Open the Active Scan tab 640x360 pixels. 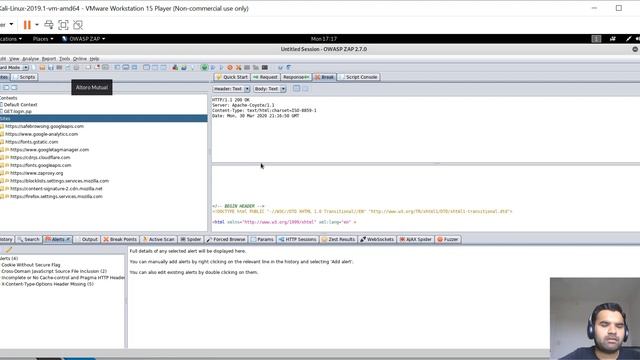click(x=158, y=239)
